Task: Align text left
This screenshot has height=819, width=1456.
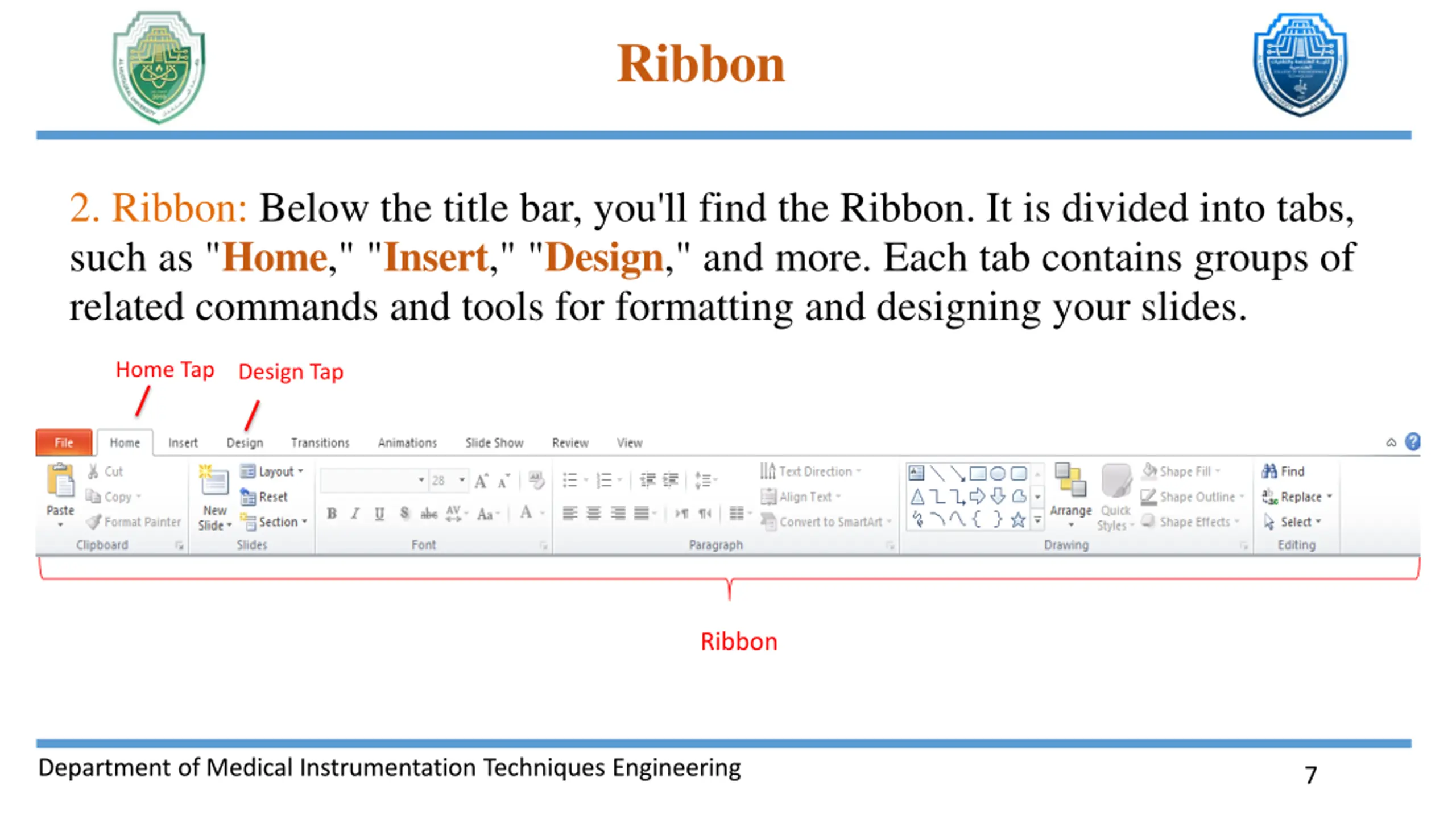Action: [x=570, y=514]
